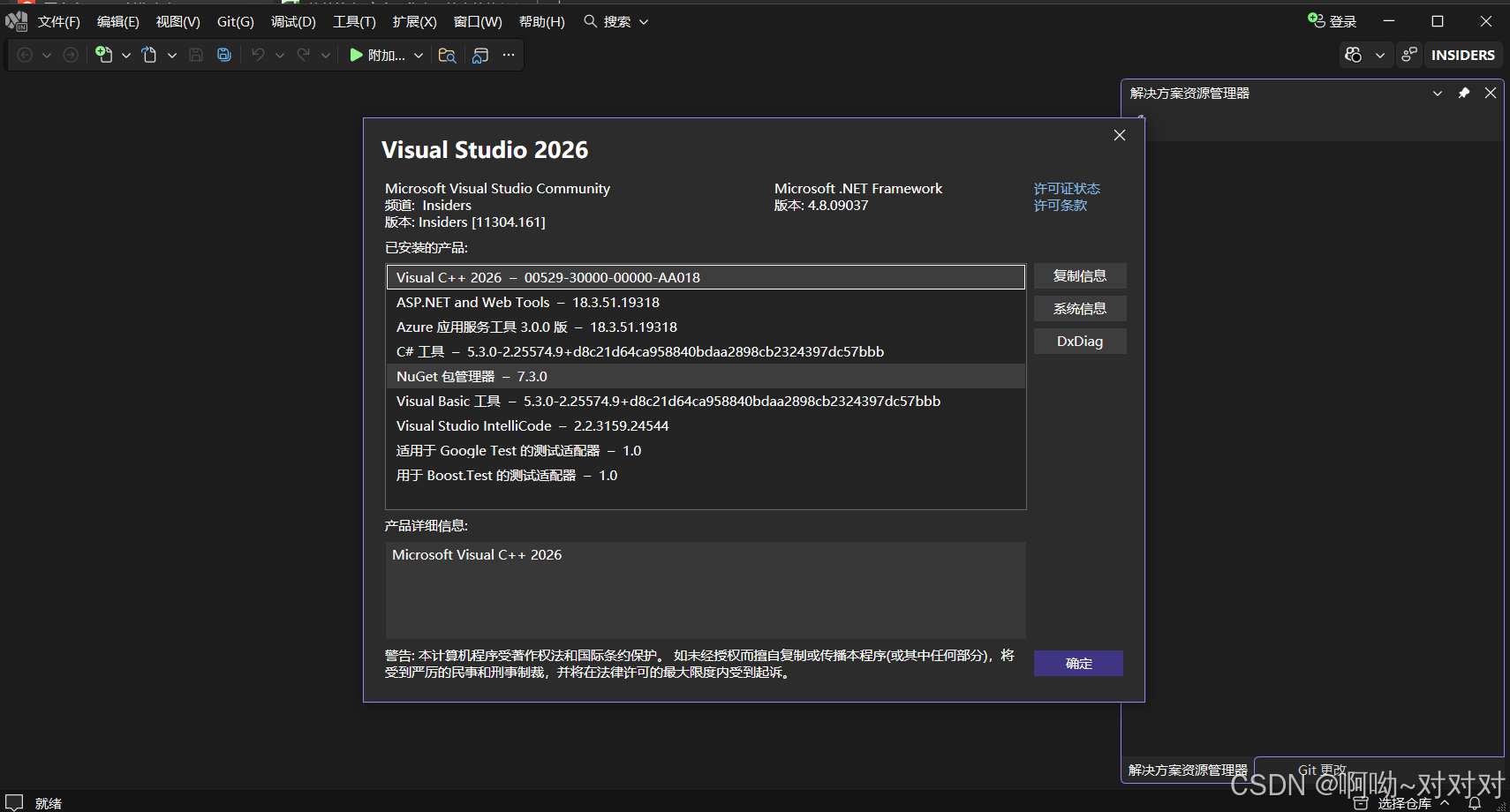Click the Visual Studio Insiders logo icon

[x=16, y=21]
